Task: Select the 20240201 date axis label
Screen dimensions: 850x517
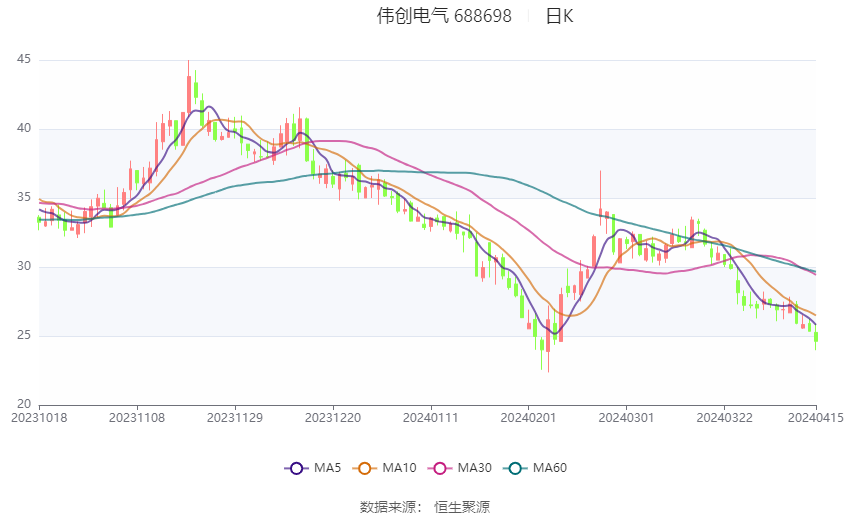Action: pos(528,418)
